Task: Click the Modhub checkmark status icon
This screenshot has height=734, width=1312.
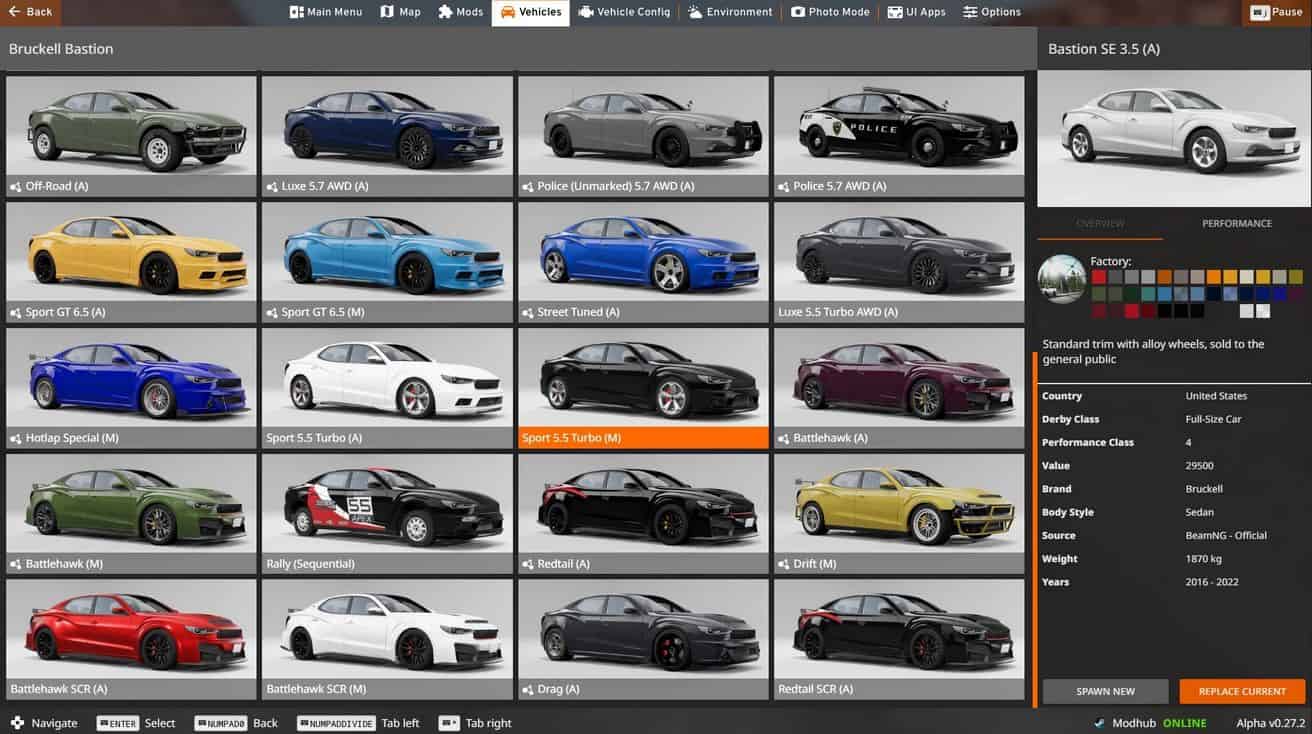Action: [x=1100, y=723]
